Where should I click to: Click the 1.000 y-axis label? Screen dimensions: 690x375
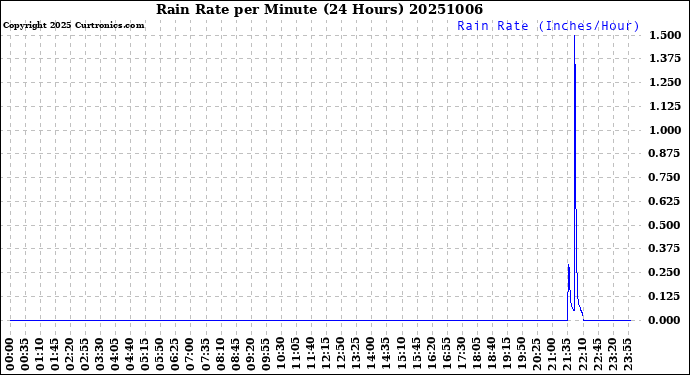point(664,130)
